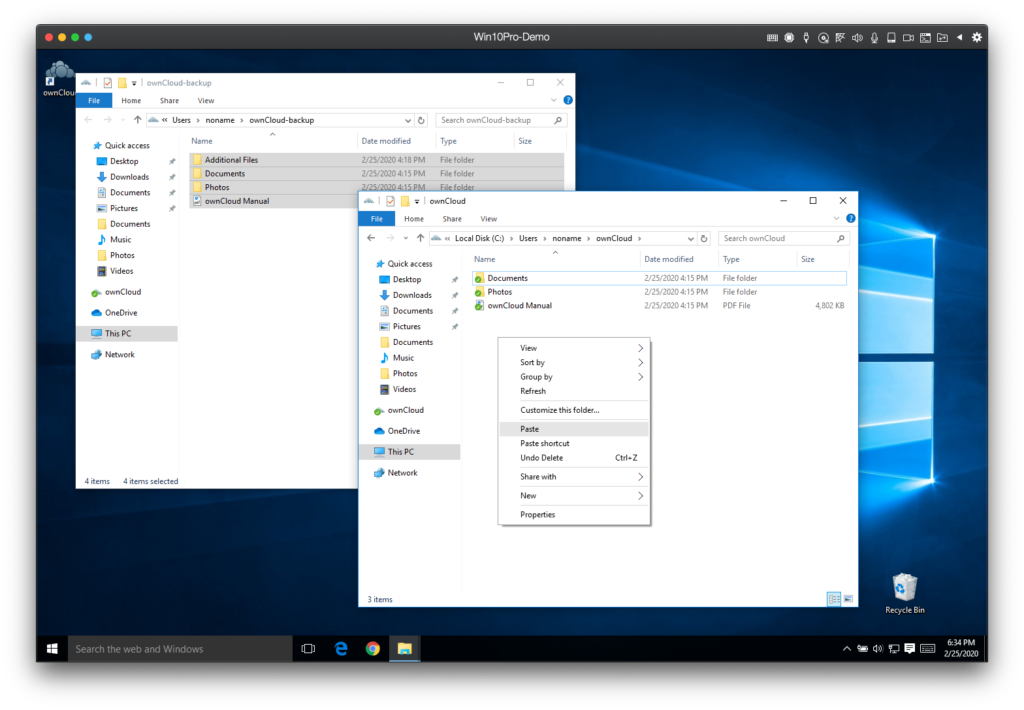Open Properties from the context menu
This screenshot has width=1024, height=710.
point(574,515)
